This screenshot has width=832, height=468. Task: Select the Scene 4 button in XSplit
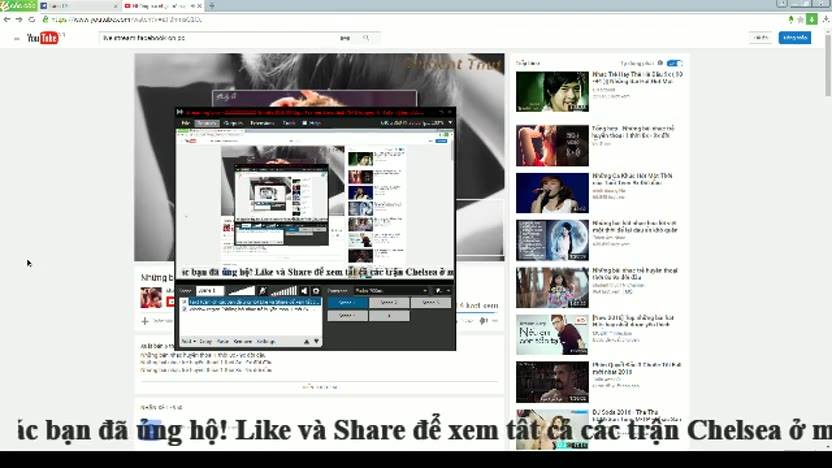(348, 316)
